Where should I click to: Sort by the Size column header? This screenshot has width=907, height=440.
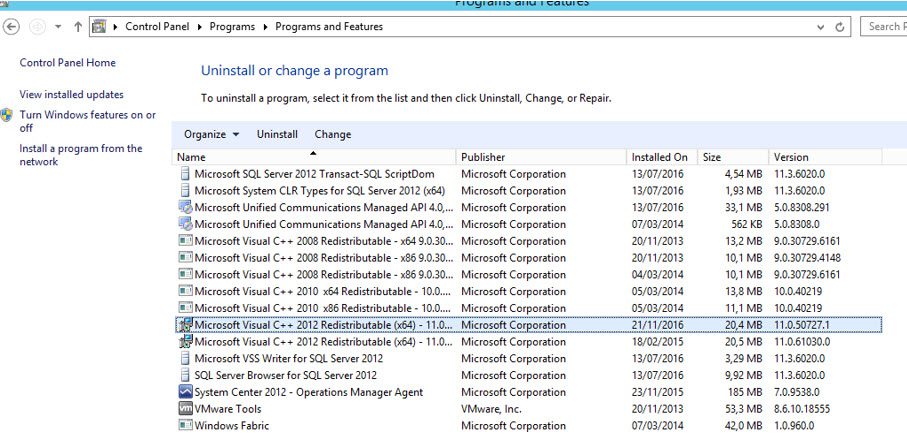(x=733, y=157)
